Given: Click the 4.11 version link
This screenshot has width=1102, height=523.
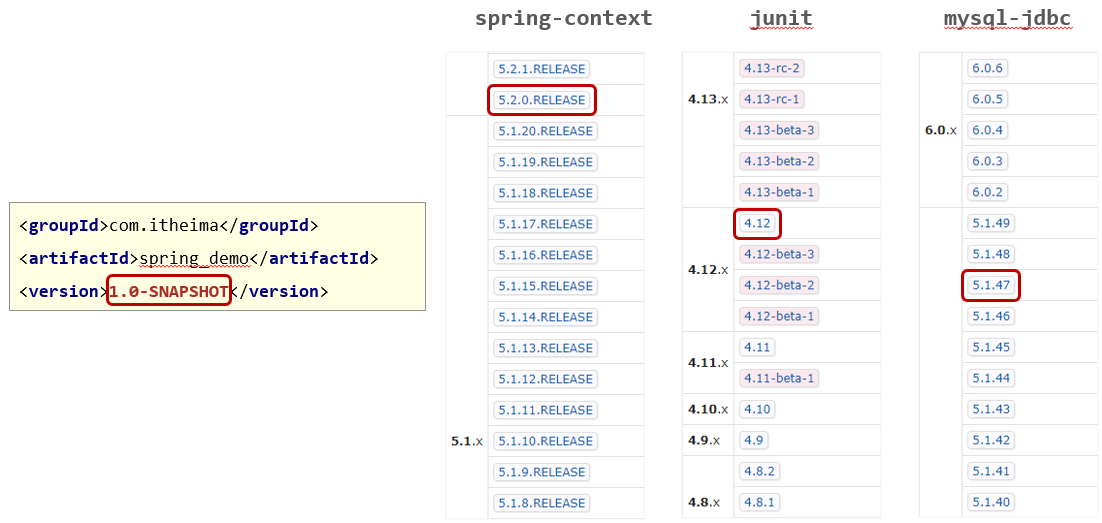Looking at the screenshot, I should [757, 347].
